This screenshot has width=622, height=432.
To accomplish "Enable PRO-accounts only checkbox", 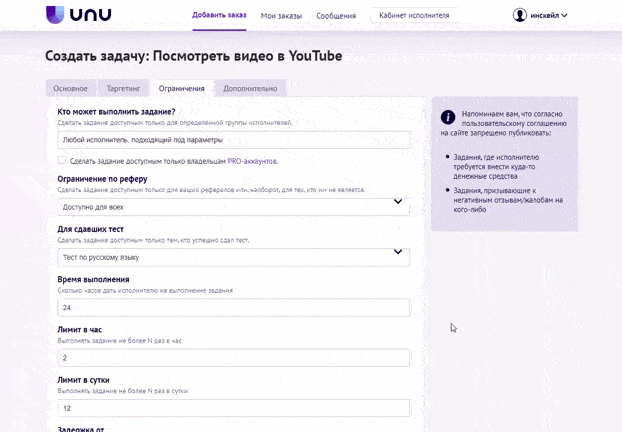I will (61, 160).
